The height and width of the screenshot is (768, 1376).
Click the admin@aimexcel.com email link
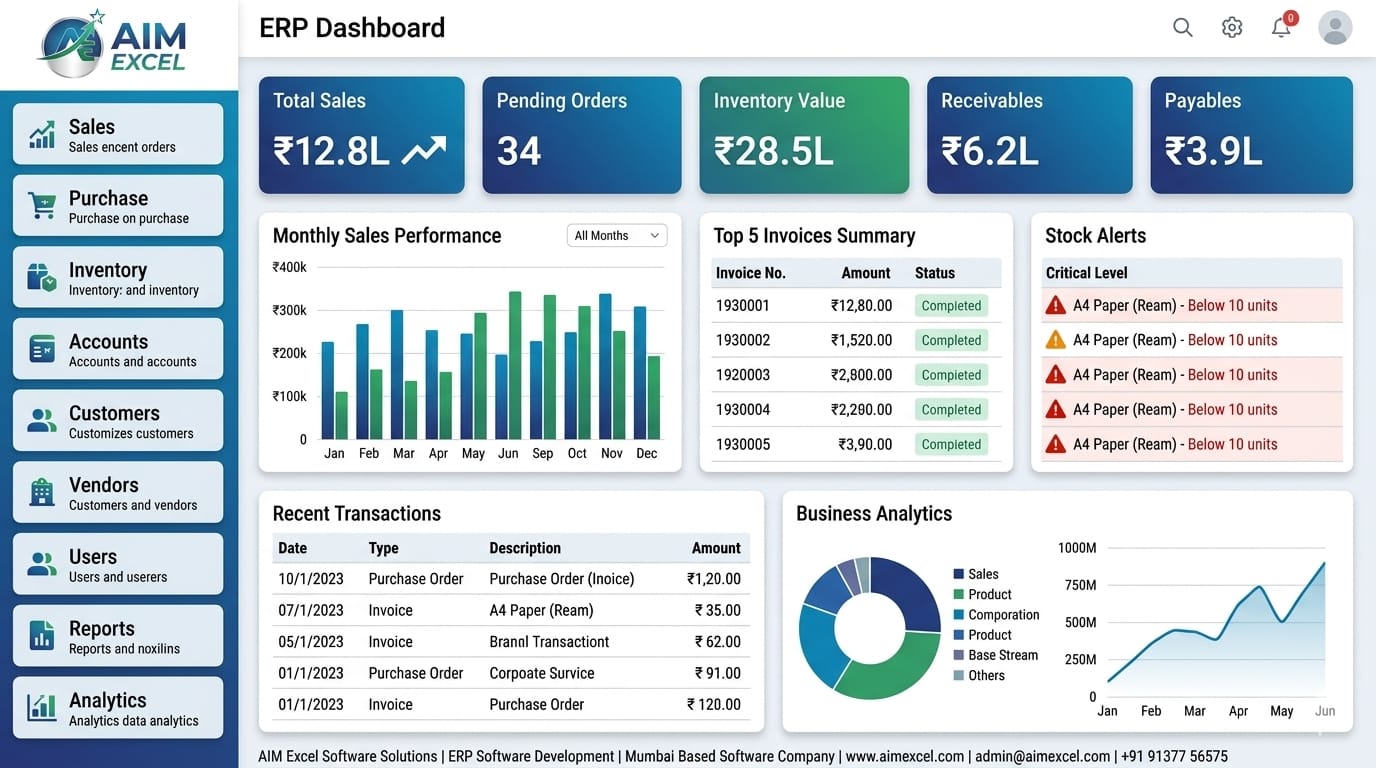1043,756
